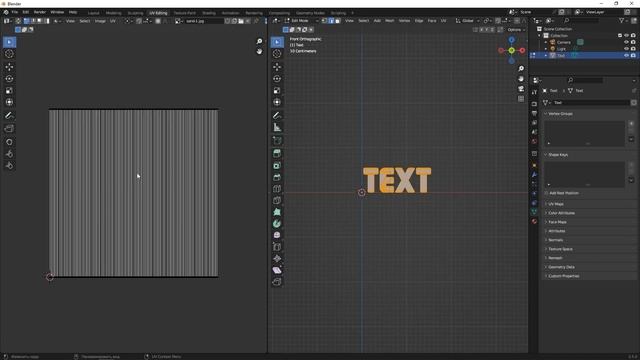Disable Light in renders
Screen dimensions: 640x360
point(633,49)
